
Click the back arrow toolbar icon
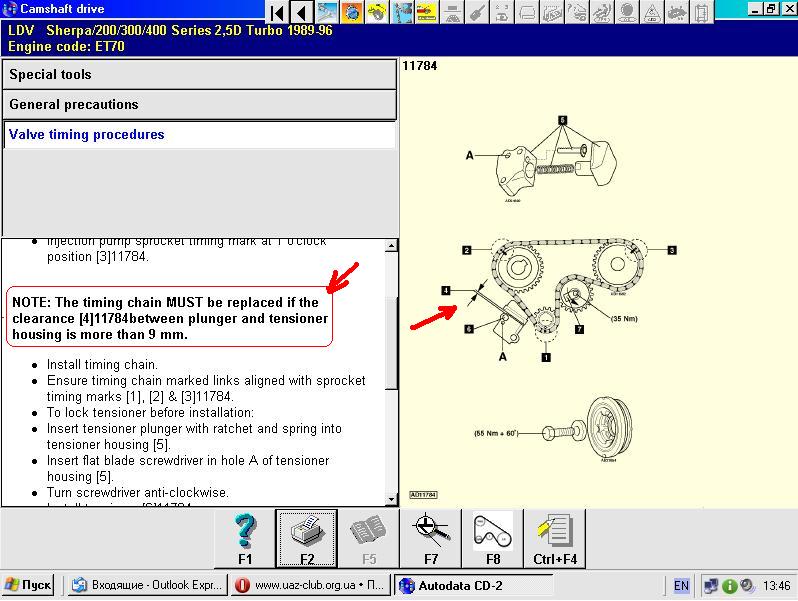[x=302, y=12]
